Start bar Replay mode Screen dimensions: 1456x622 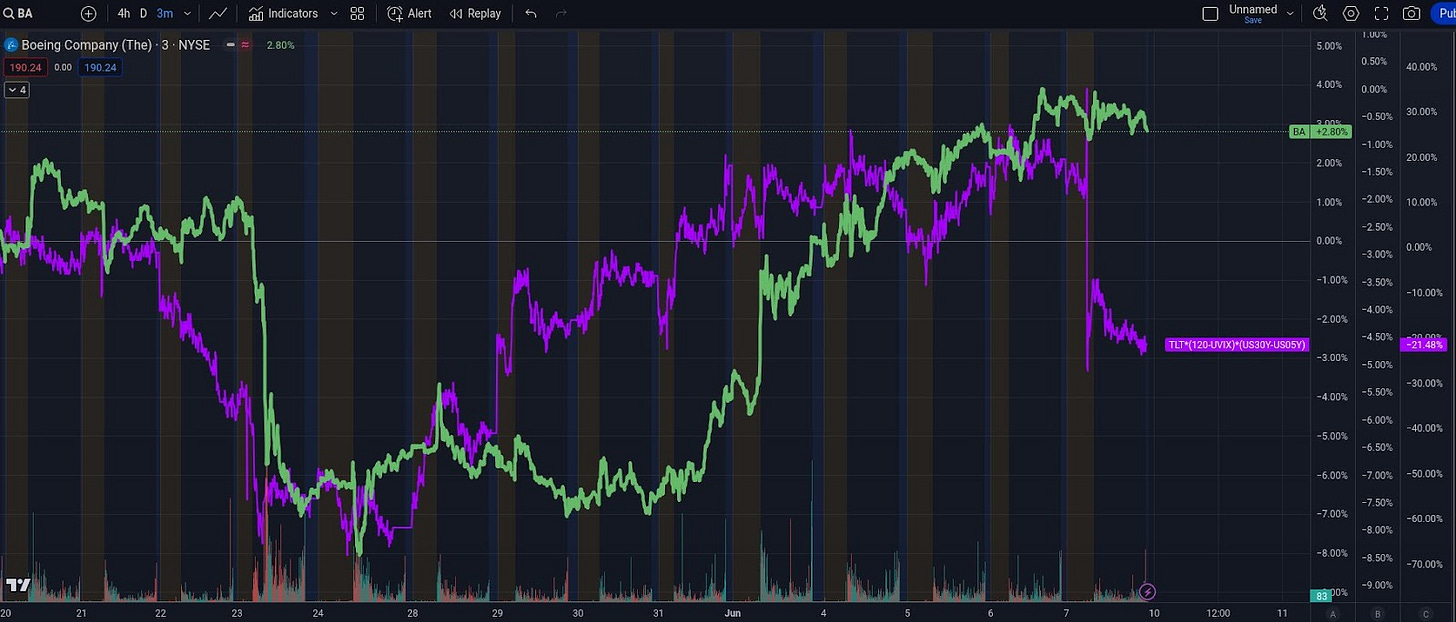pyautogui.click(x=475, y=13)
